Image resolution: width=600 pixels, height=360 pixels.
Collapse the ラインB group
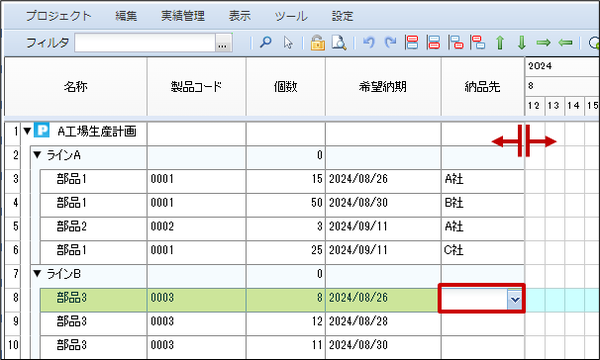37,273
